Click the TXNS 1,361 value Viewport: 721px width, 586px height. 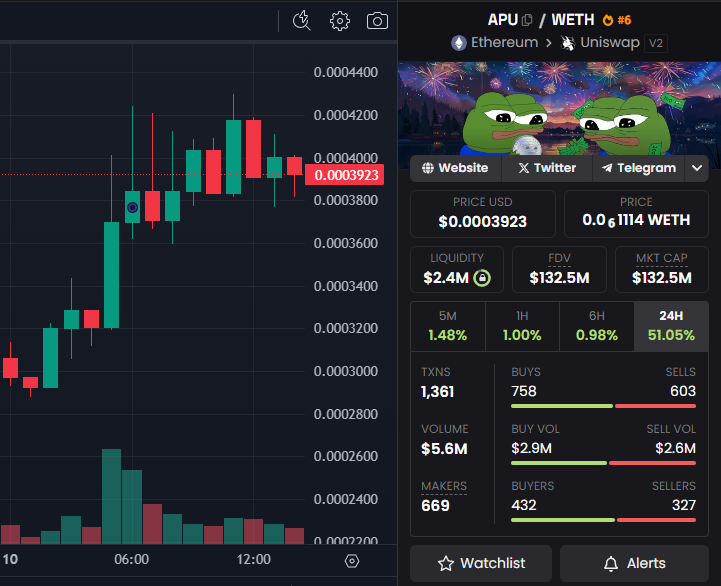437,392
